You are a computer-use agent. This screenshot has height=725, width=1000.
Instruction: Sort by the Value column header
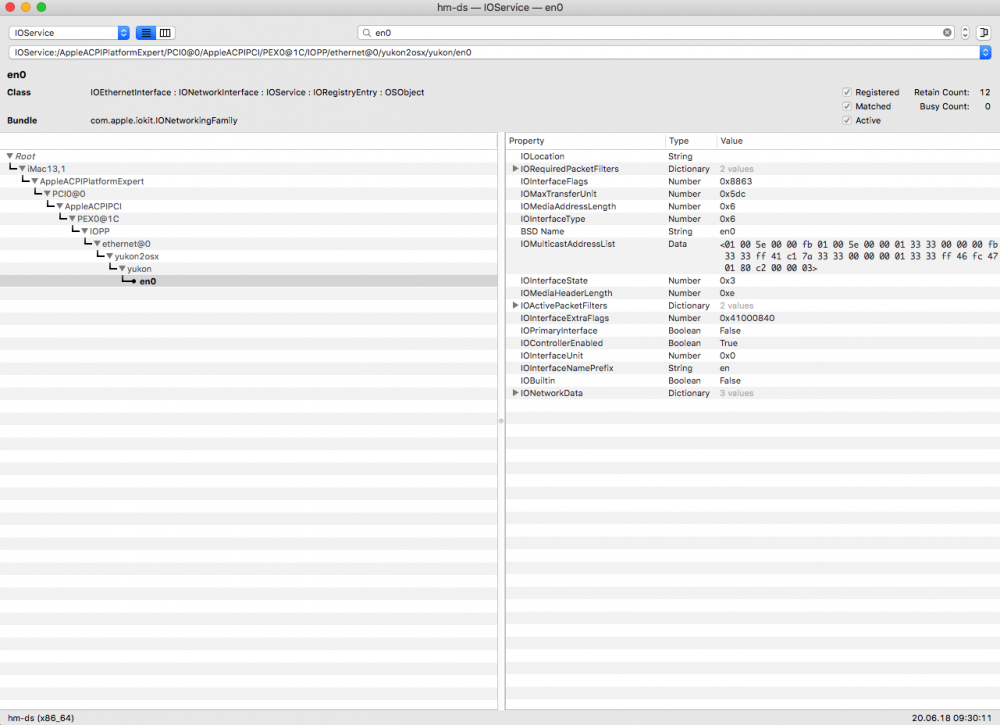(x=858, y=141)
